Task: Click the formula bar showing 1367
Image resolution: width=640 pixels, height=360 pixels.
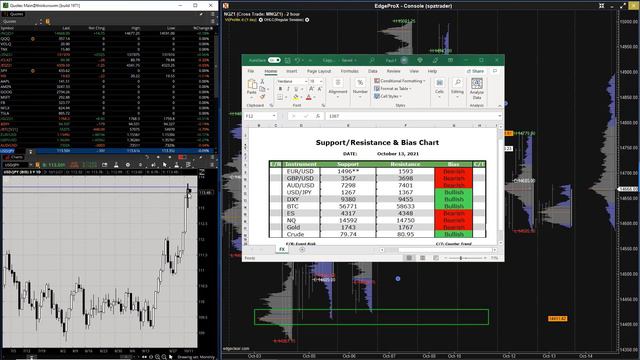Action: coord(413,116)
